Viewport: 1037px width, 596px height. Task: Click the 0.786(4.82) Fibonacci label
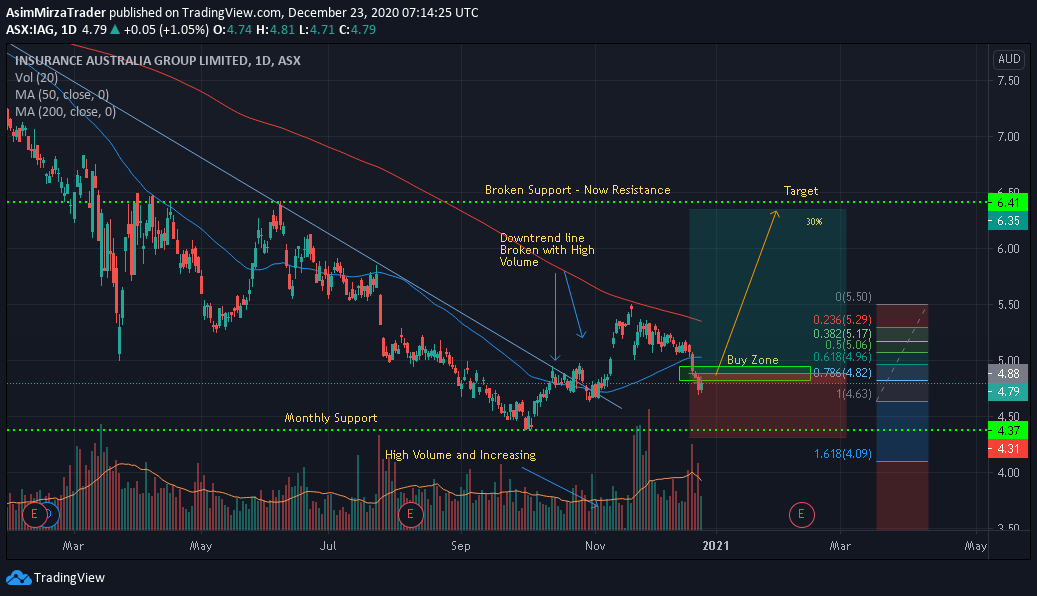pos(843,372)
